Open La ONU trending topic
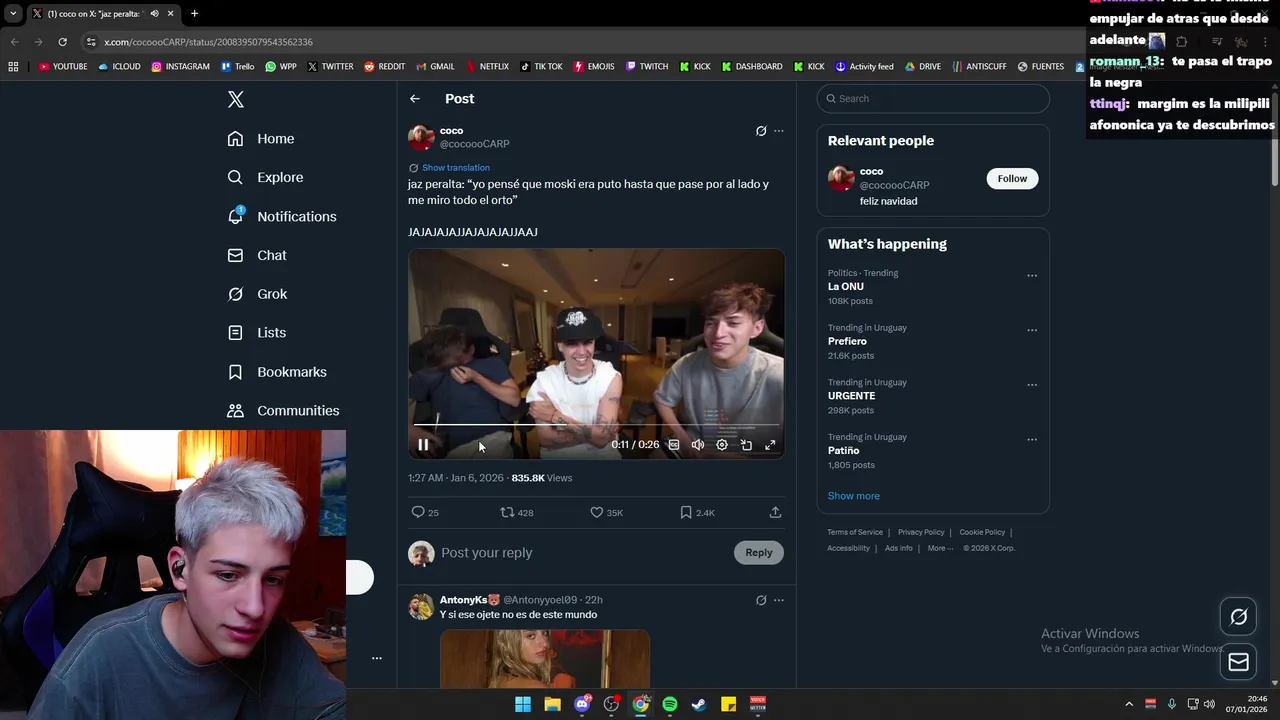The width and height of the screenshot is (1280, 720). (x=846, y=287)
